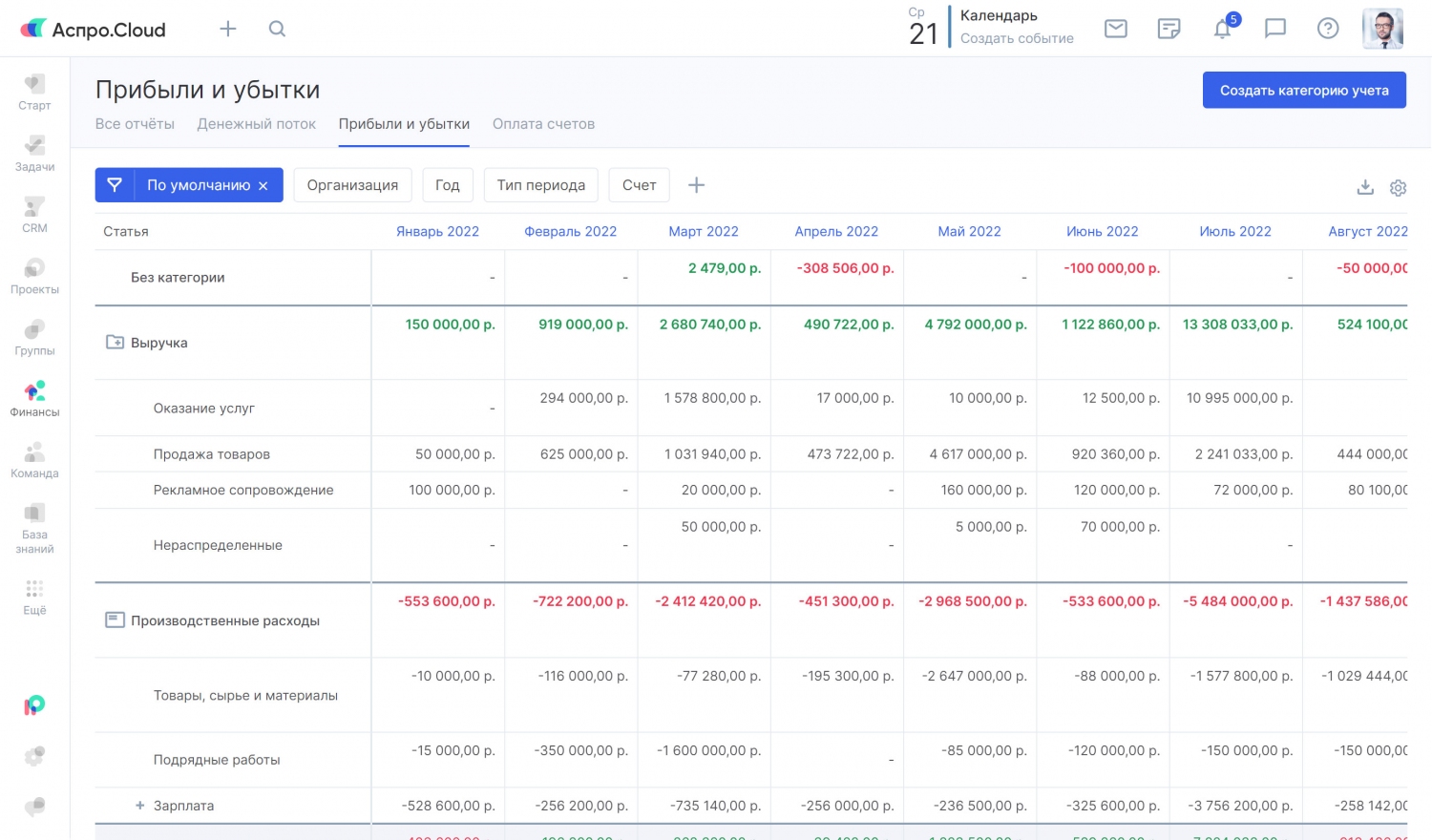Switch to Денежный поток tab
The image size is (1432, 840).
coord(256,124)
